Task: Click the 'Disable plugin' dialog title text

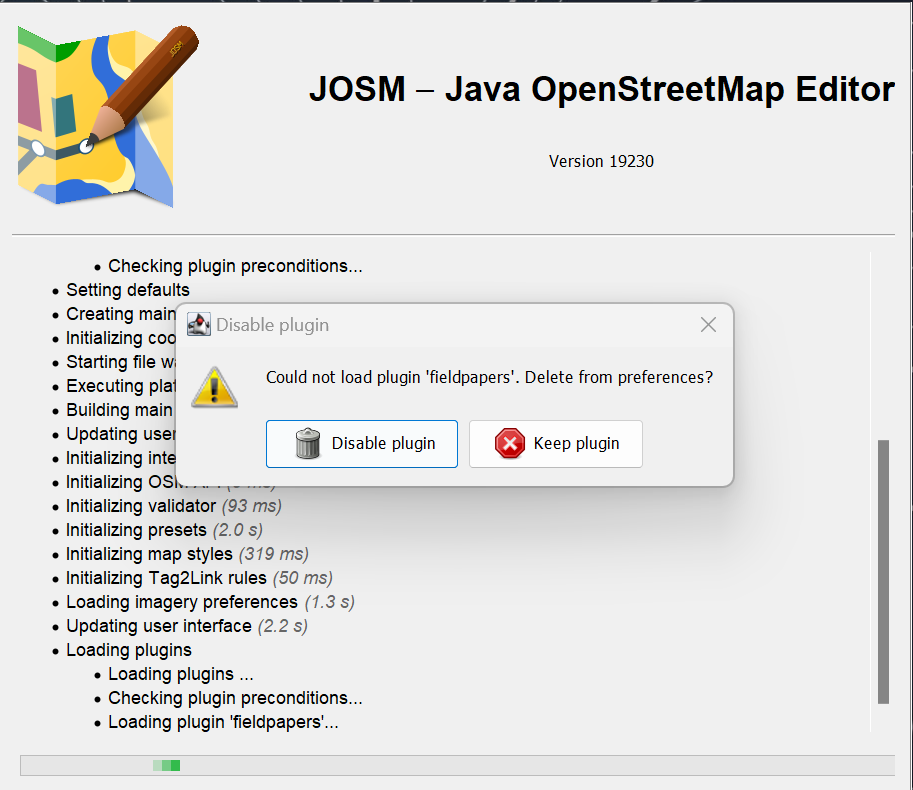Action: (x=273, y=325)
